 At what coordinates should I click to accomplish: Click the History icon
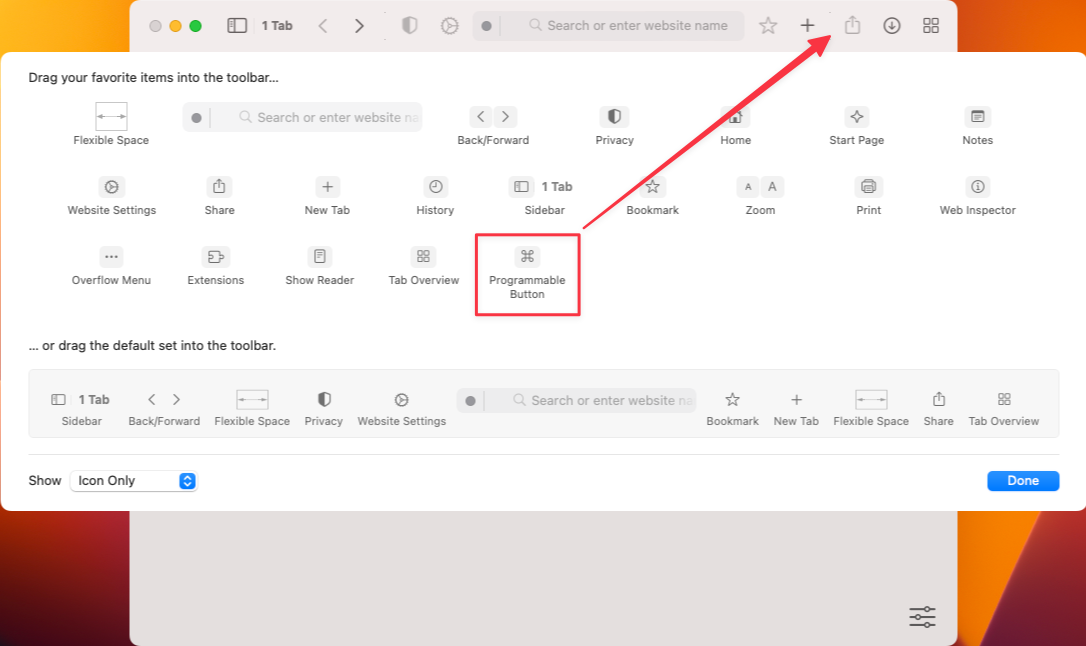click(x=435, y=186)
